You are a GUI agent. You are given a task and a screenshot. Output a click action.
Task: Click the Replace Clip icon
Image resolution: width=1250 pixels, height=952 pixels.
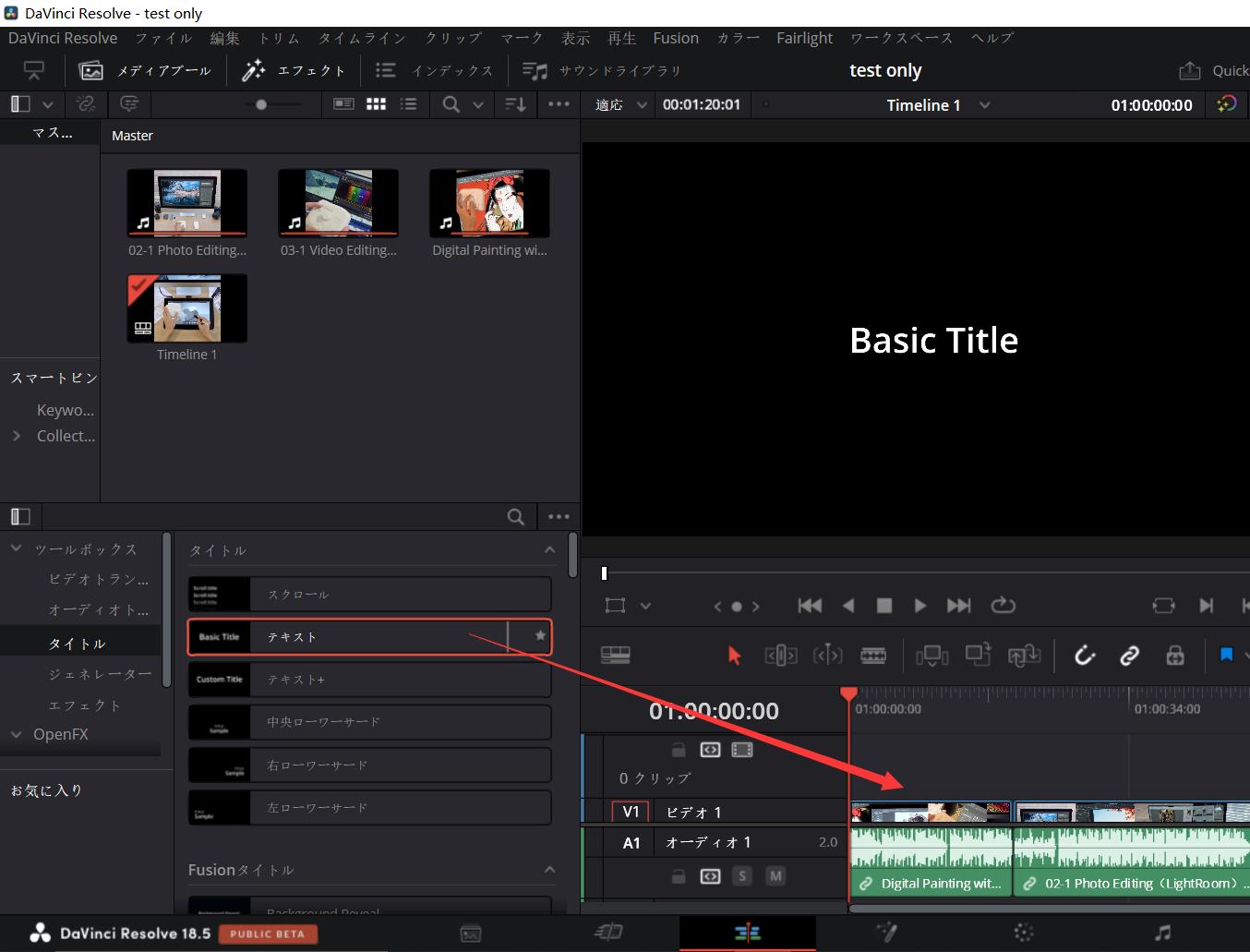1024,656
